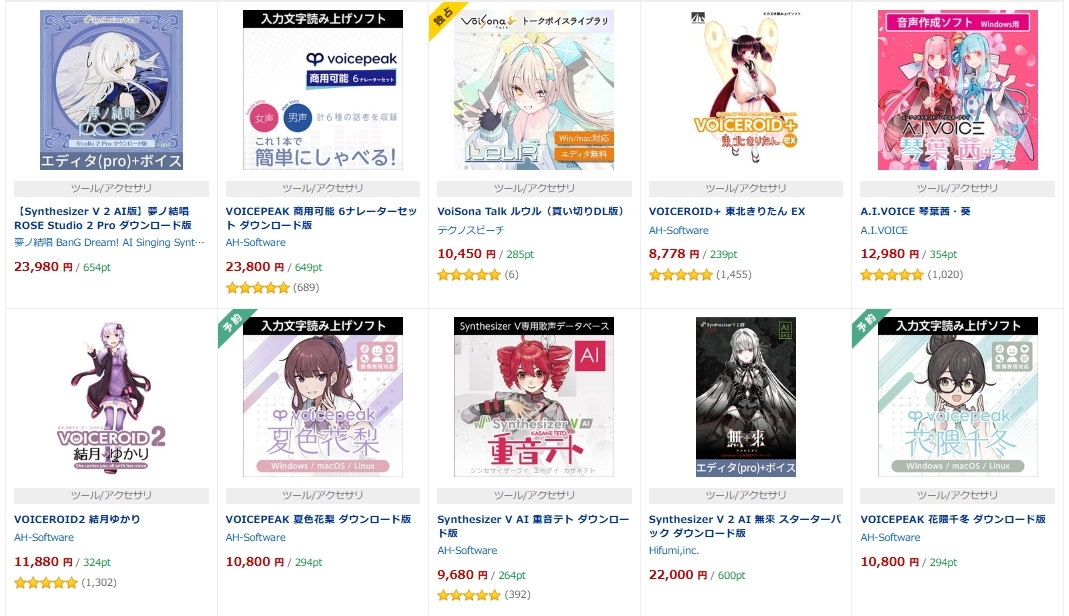The height and width of the screenshot is (616, 1069).
Task: Open the VOICEROID+ 東北きりたん EX title link
Action: pyautogui.click(x=727, y=212)
